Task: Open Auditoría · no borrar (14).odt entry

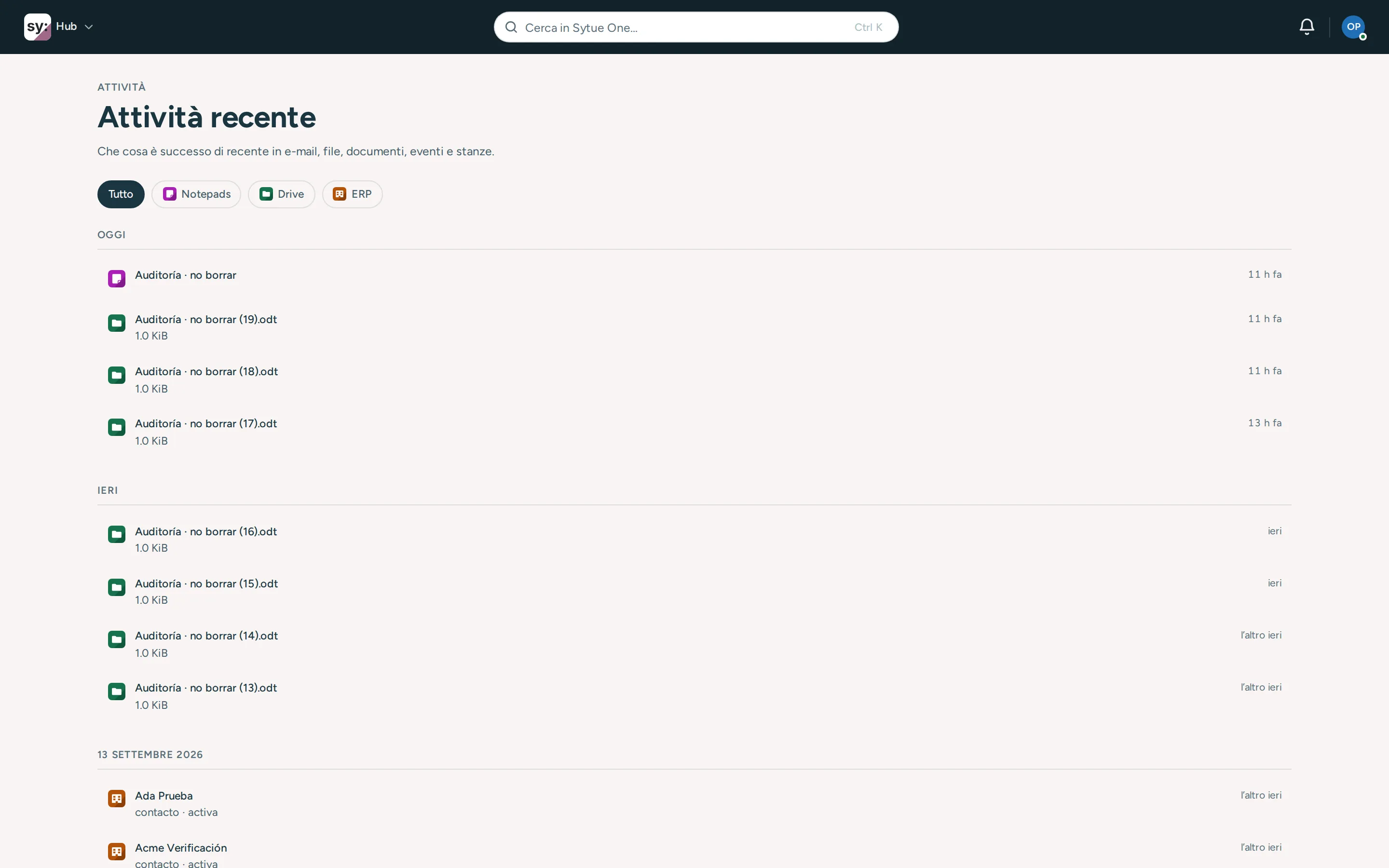Action: point(694,644)
